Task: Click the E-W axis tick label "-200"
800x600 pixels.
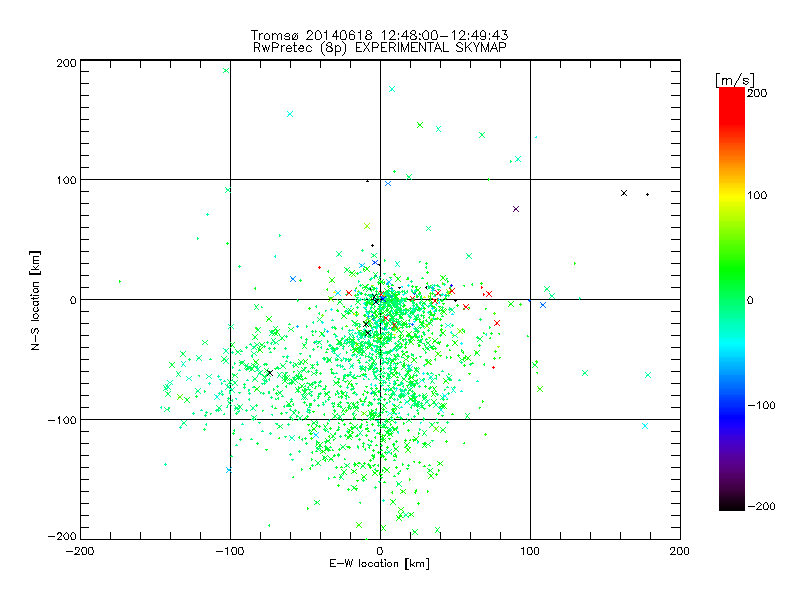Action: click(x=80, y=551)
